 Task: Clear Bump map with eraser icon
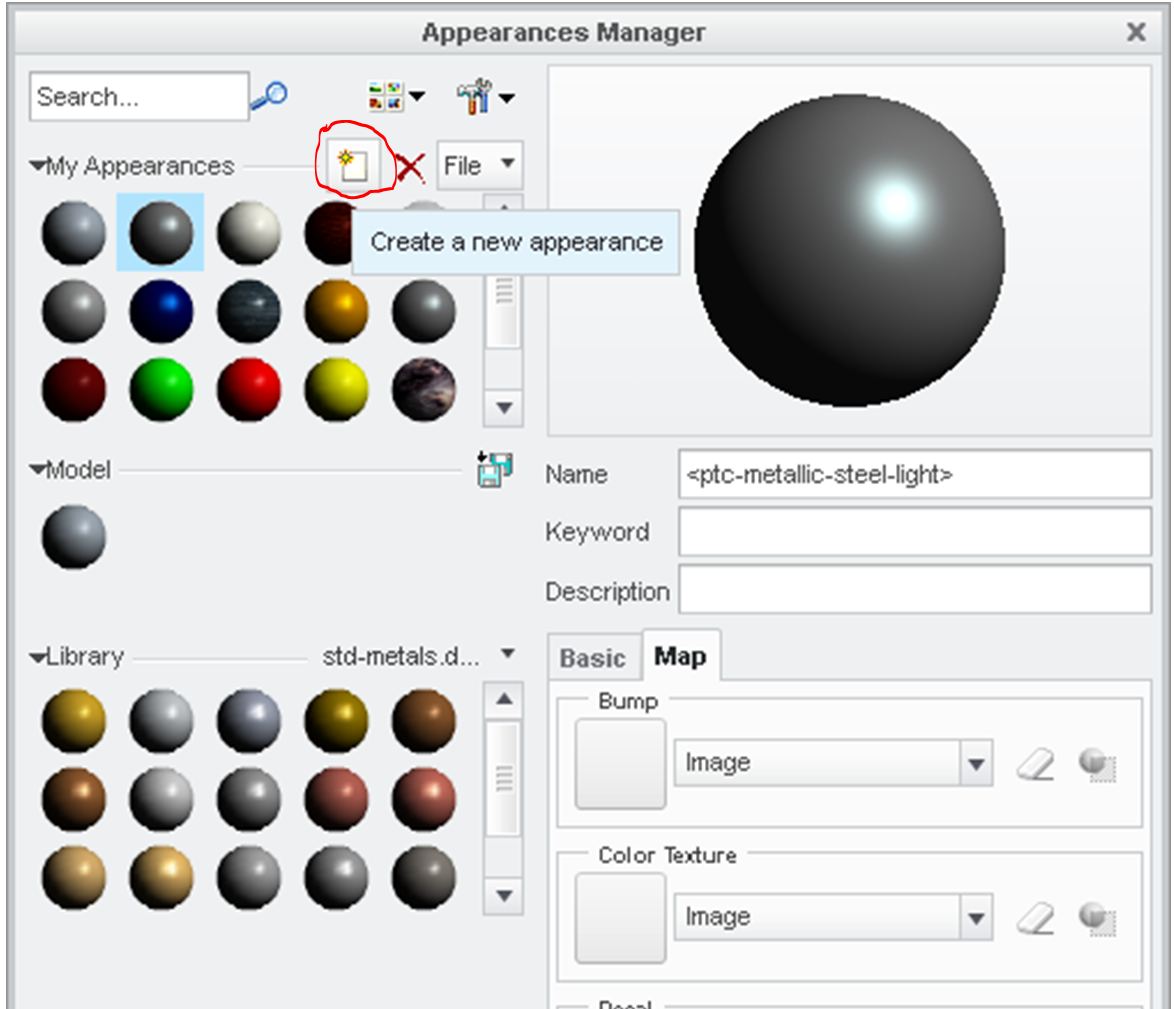click(x=1036, y=765)
